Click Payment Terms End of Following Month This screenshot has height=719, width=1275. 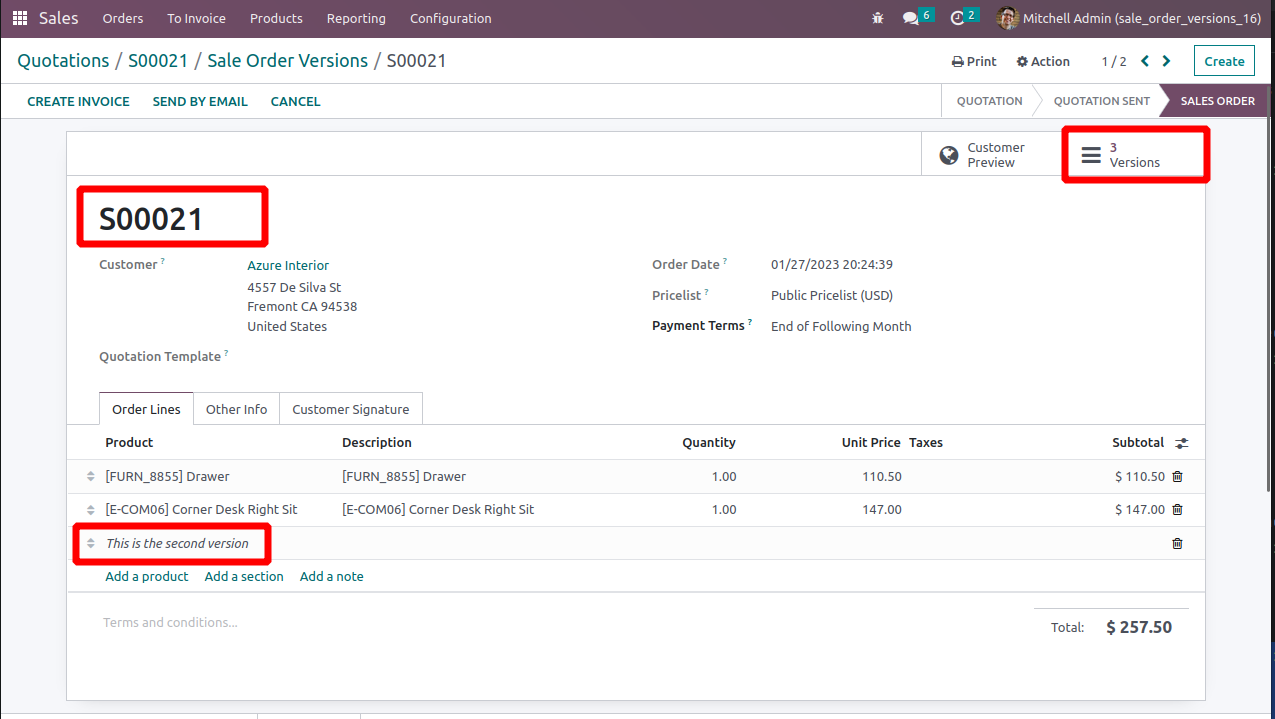pos(841,326)
